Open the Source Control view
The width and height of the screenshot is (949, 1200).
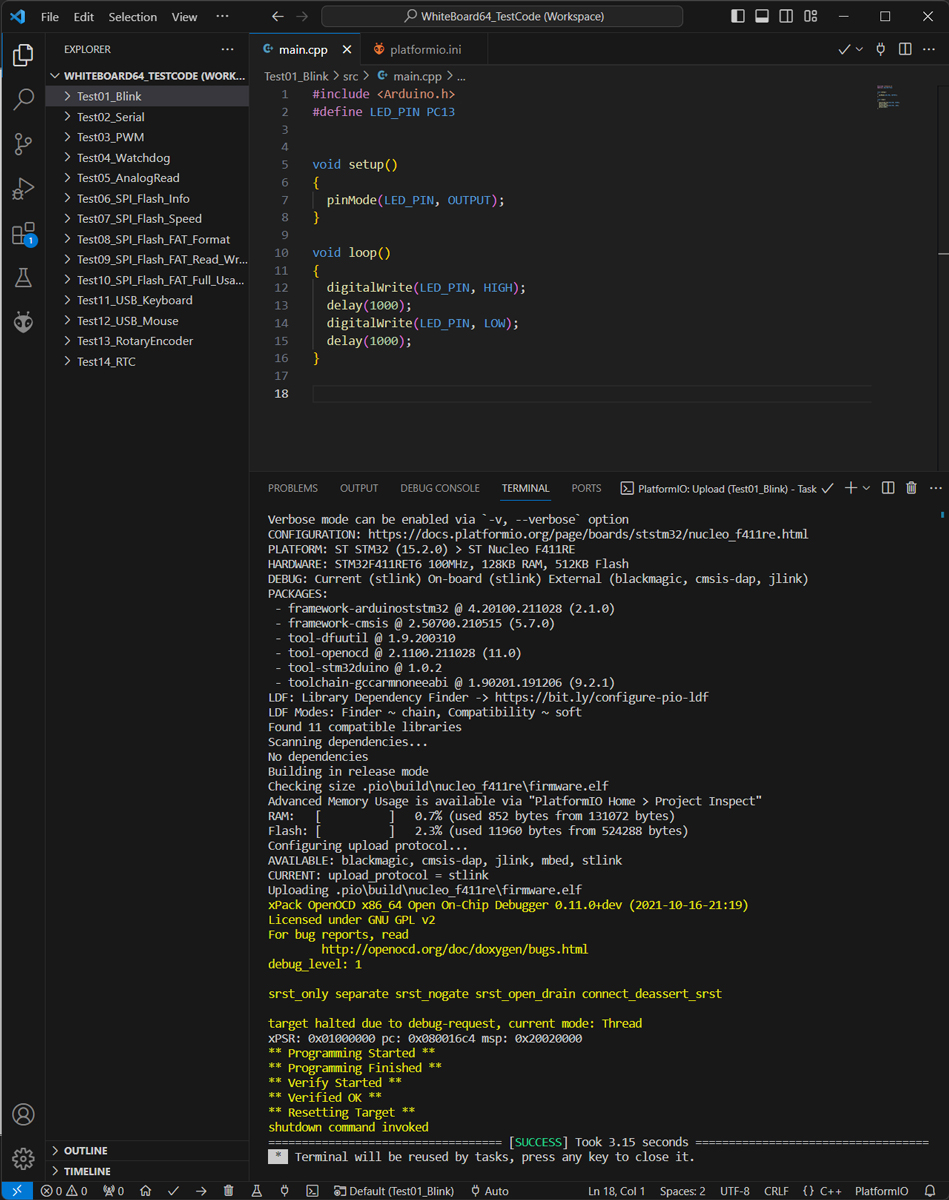[x=23, y=144]
